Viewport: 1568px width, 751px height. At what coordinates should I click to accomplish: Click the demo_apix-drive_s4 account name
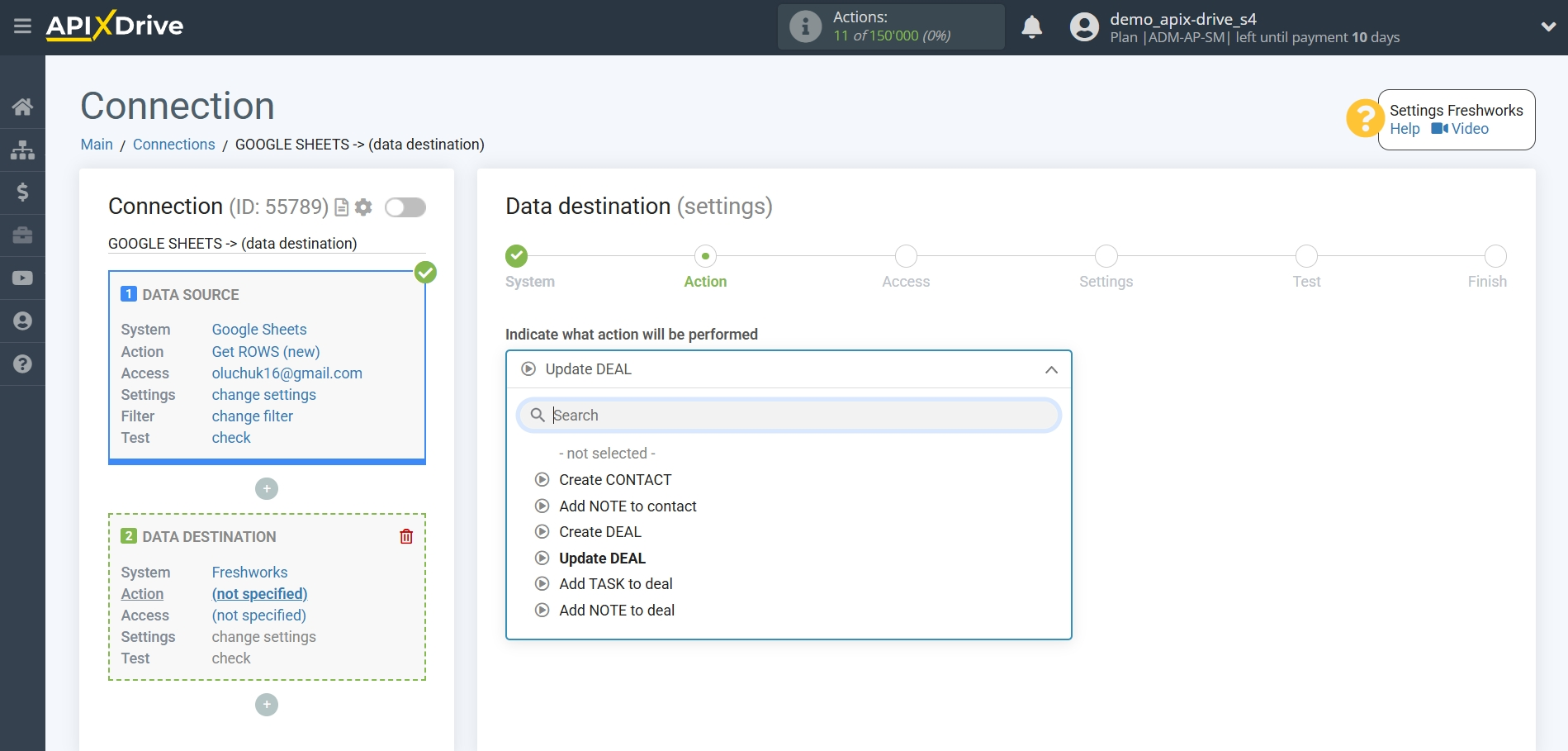[1183, 19]
